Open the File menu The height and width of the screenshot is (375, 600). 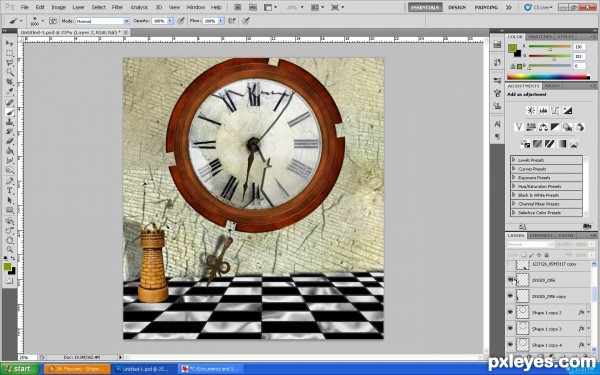pyautogui.click(x=24, y=7)
